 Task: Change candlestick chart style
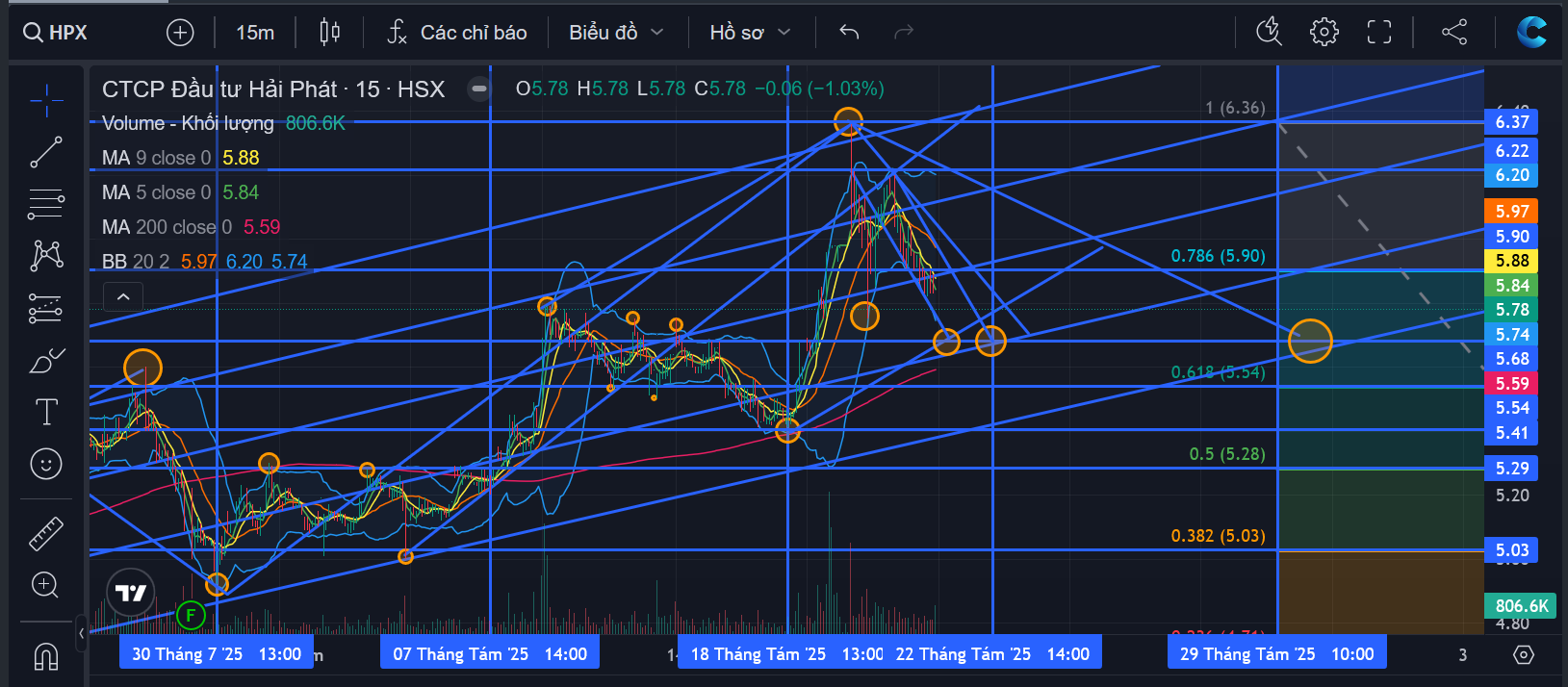point(329,33)
